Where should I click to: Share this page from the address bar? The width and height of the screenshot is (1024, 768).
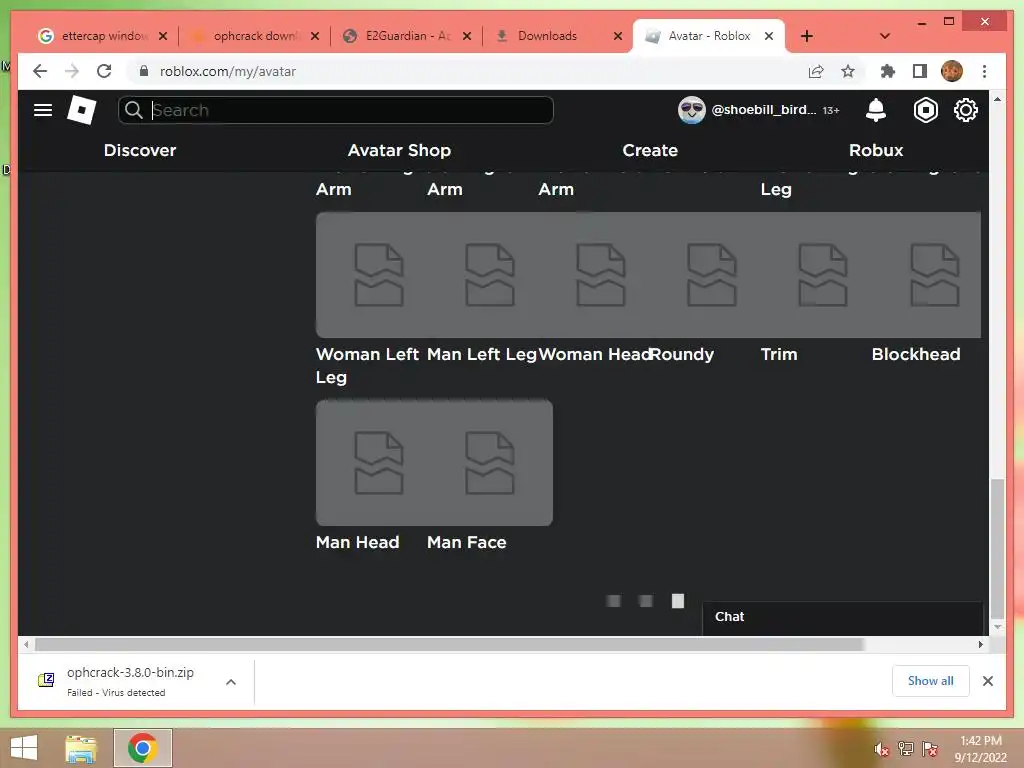tap(816, 71)
